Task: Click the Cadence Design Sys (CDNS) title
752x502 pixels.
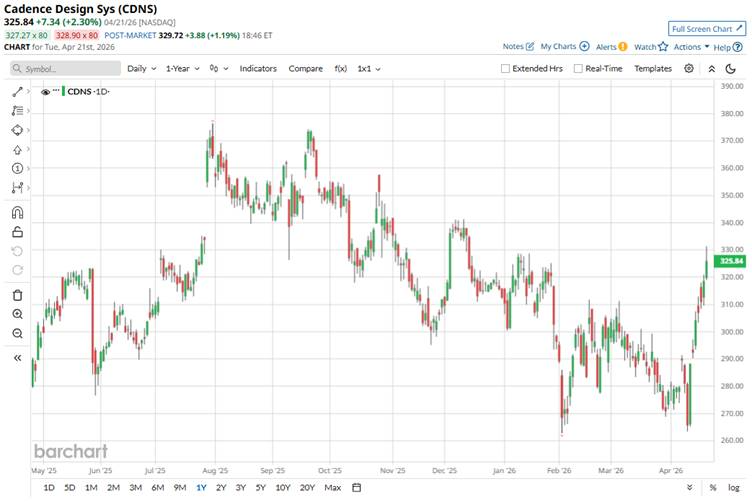Action: tap(80, 9)
